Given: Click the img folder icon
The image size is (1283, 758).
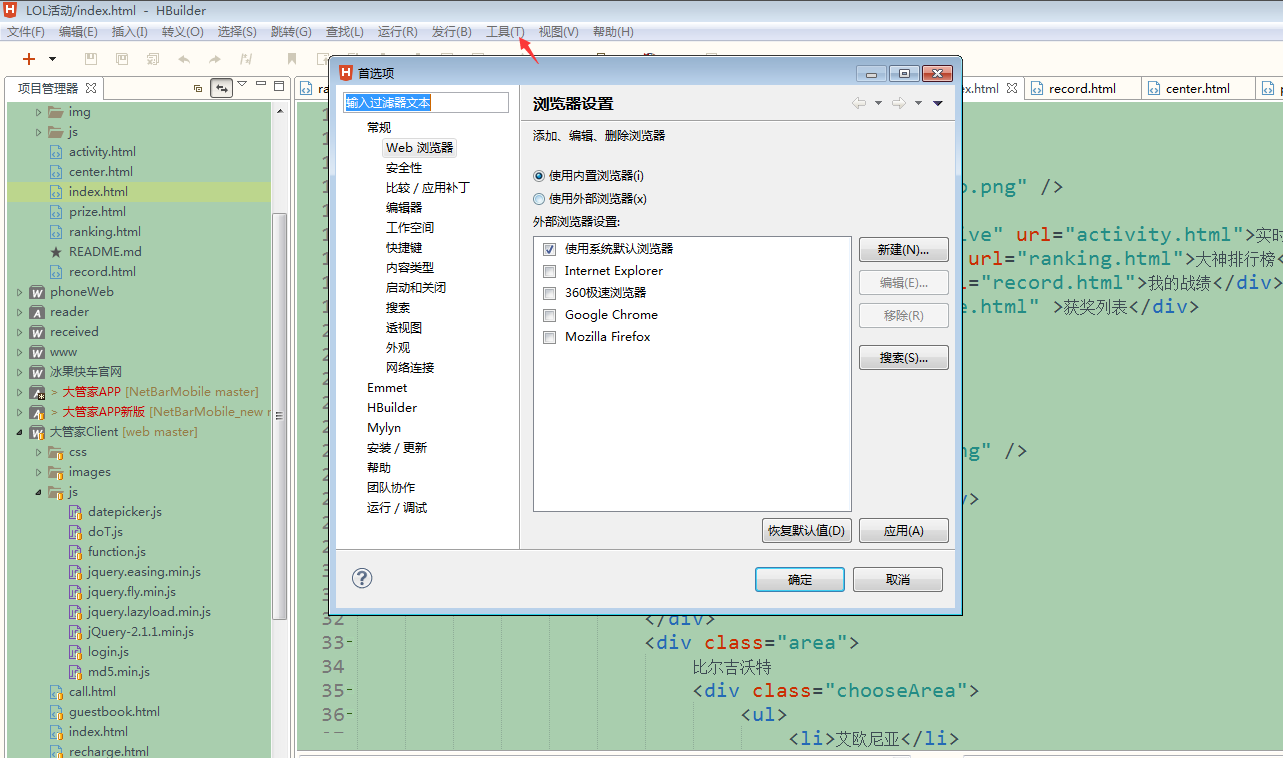Looking at the screenshot, I should (56, 112).
